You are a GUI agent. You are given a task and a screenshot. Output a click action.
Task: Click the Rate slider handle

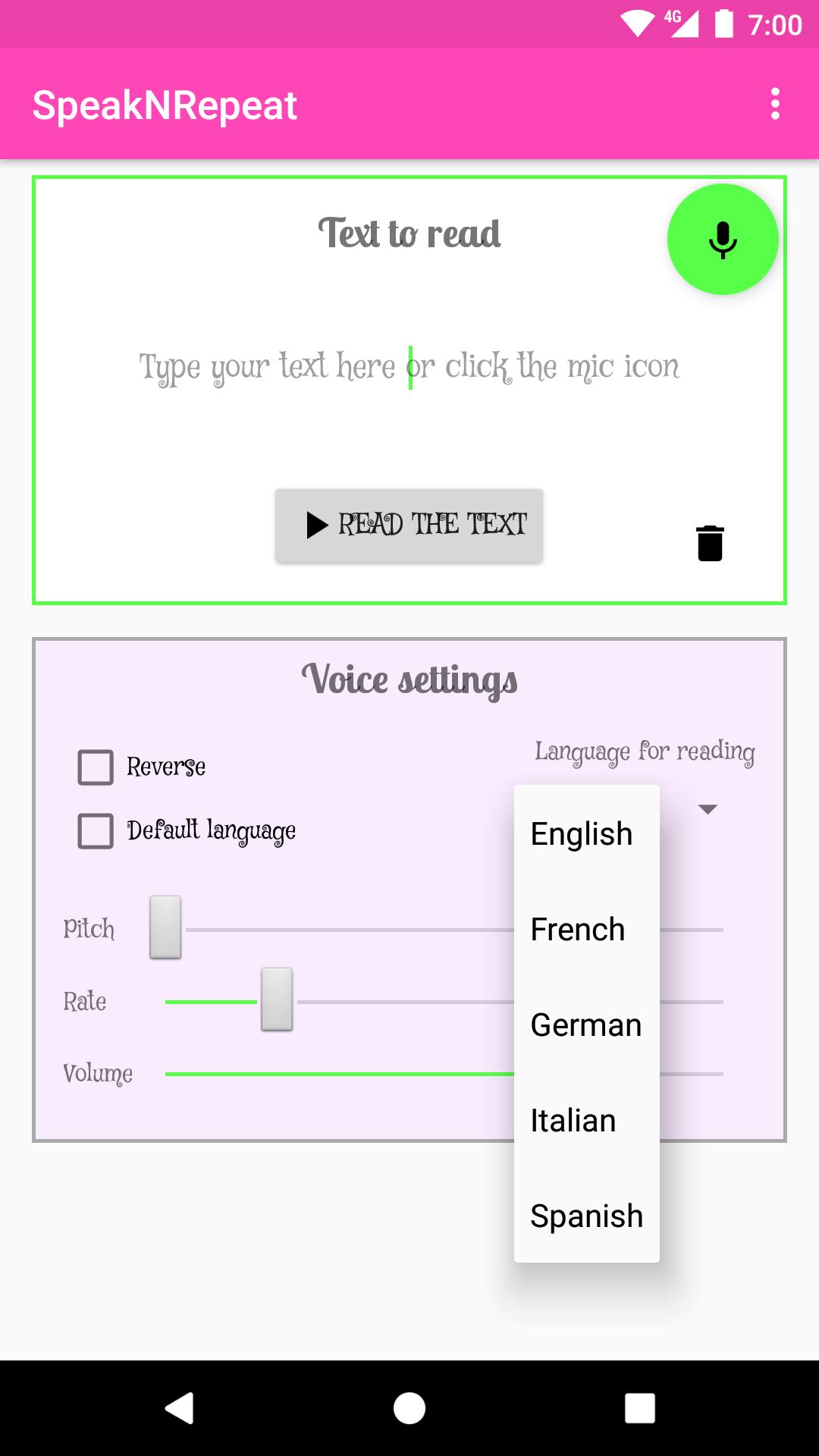tap(277, 999)
